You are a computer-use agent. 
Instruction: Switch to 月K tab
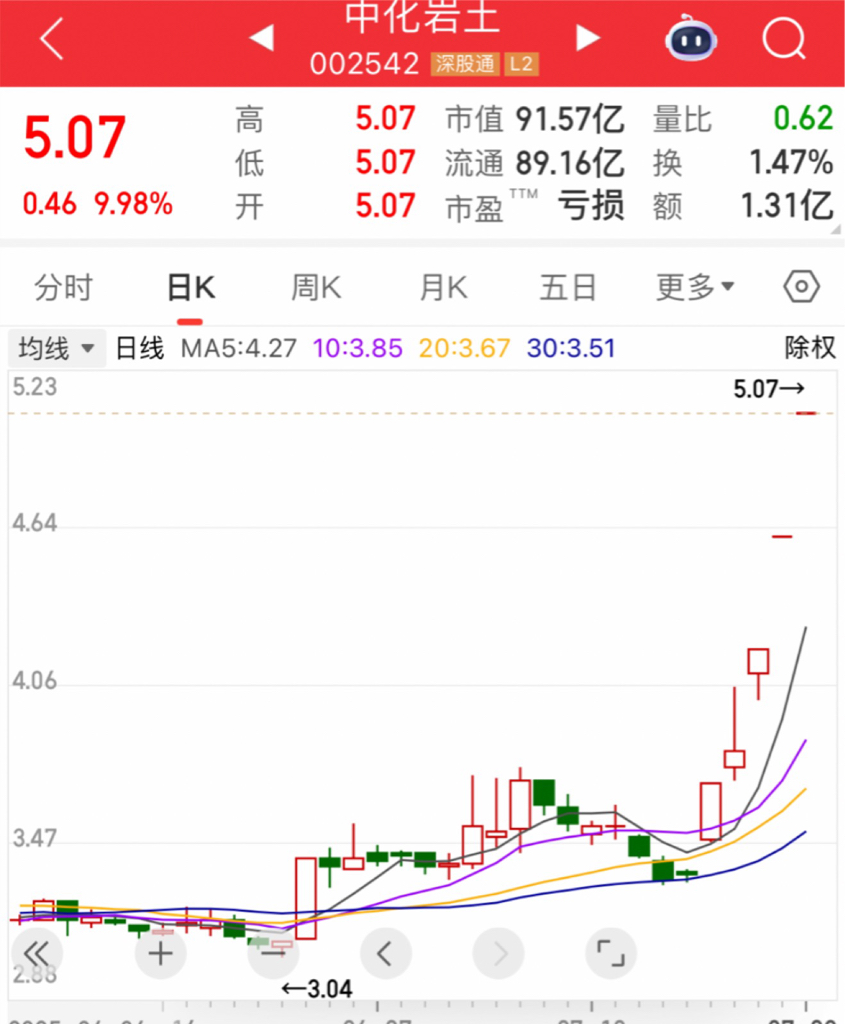click(443, 287)
